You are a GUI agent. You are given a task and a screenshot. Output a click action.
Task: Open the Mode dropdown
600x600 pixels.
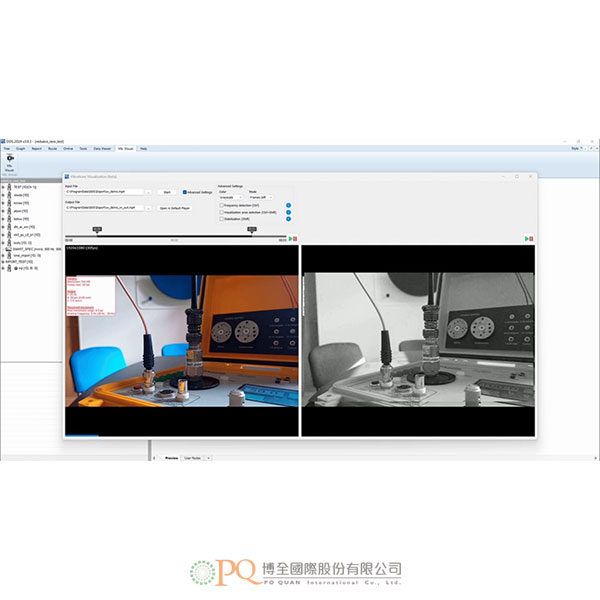tap(260, 197)
